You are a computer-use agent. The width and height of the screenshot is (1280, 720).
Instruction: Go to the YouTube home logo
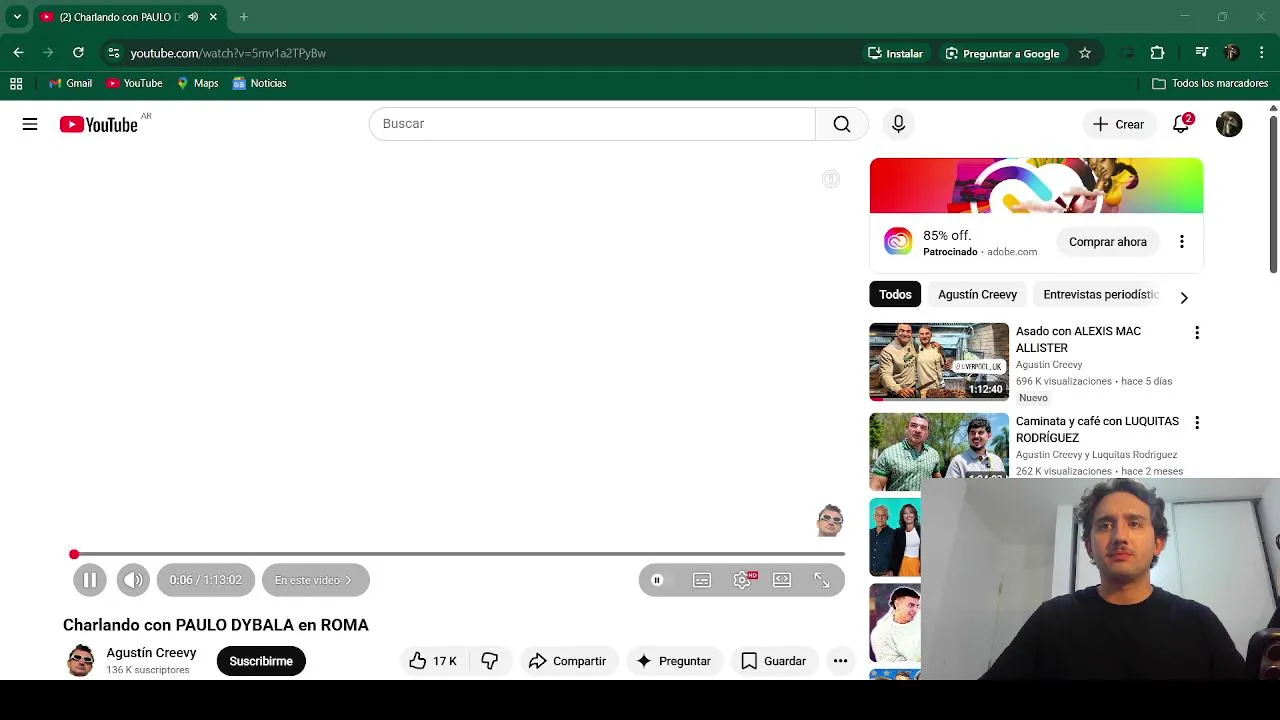[98, 124]
